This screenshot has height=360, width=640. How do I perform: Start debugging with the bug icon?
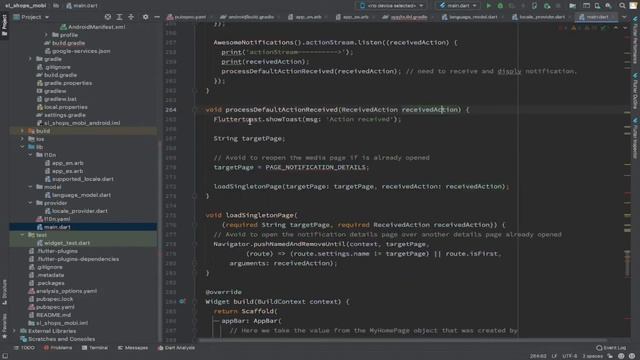(500, 6)
